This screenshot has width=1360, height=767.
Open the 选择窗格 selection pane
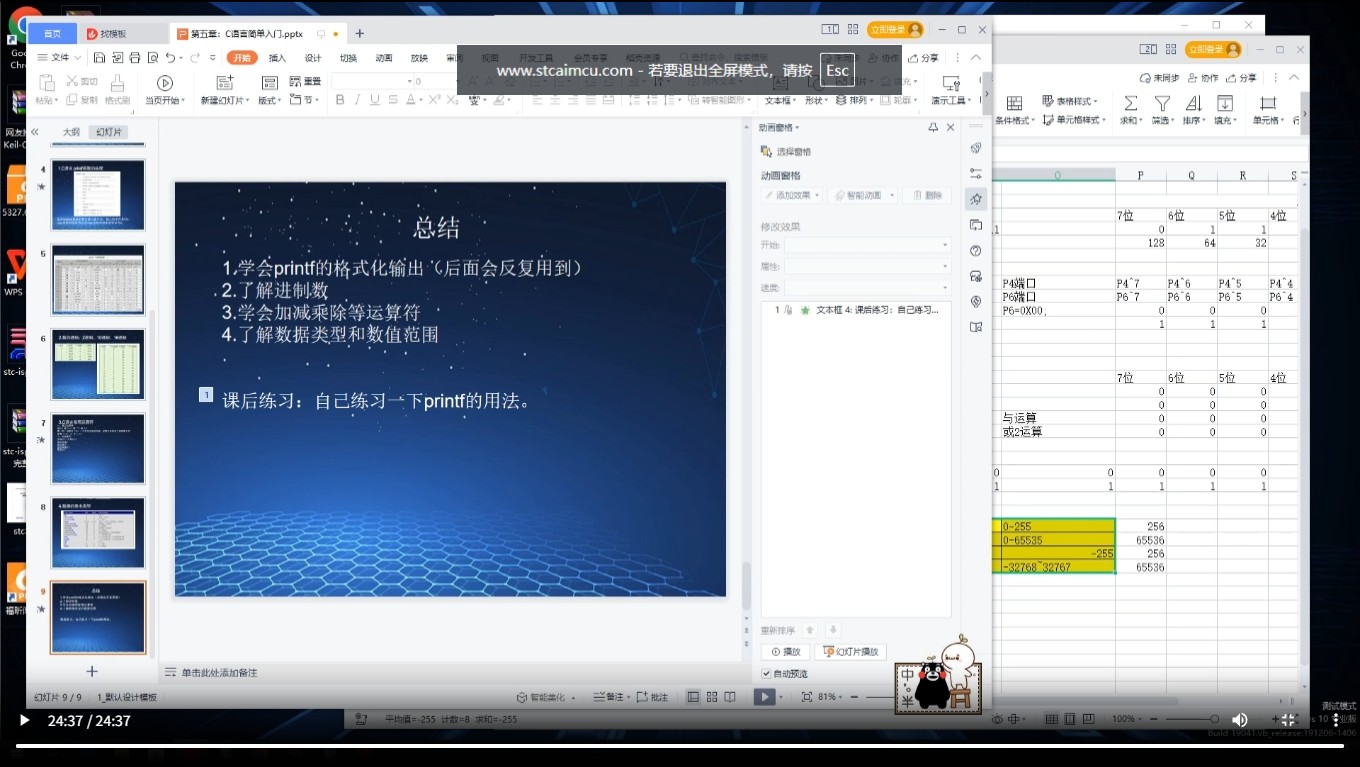click(x=786, y=152)
